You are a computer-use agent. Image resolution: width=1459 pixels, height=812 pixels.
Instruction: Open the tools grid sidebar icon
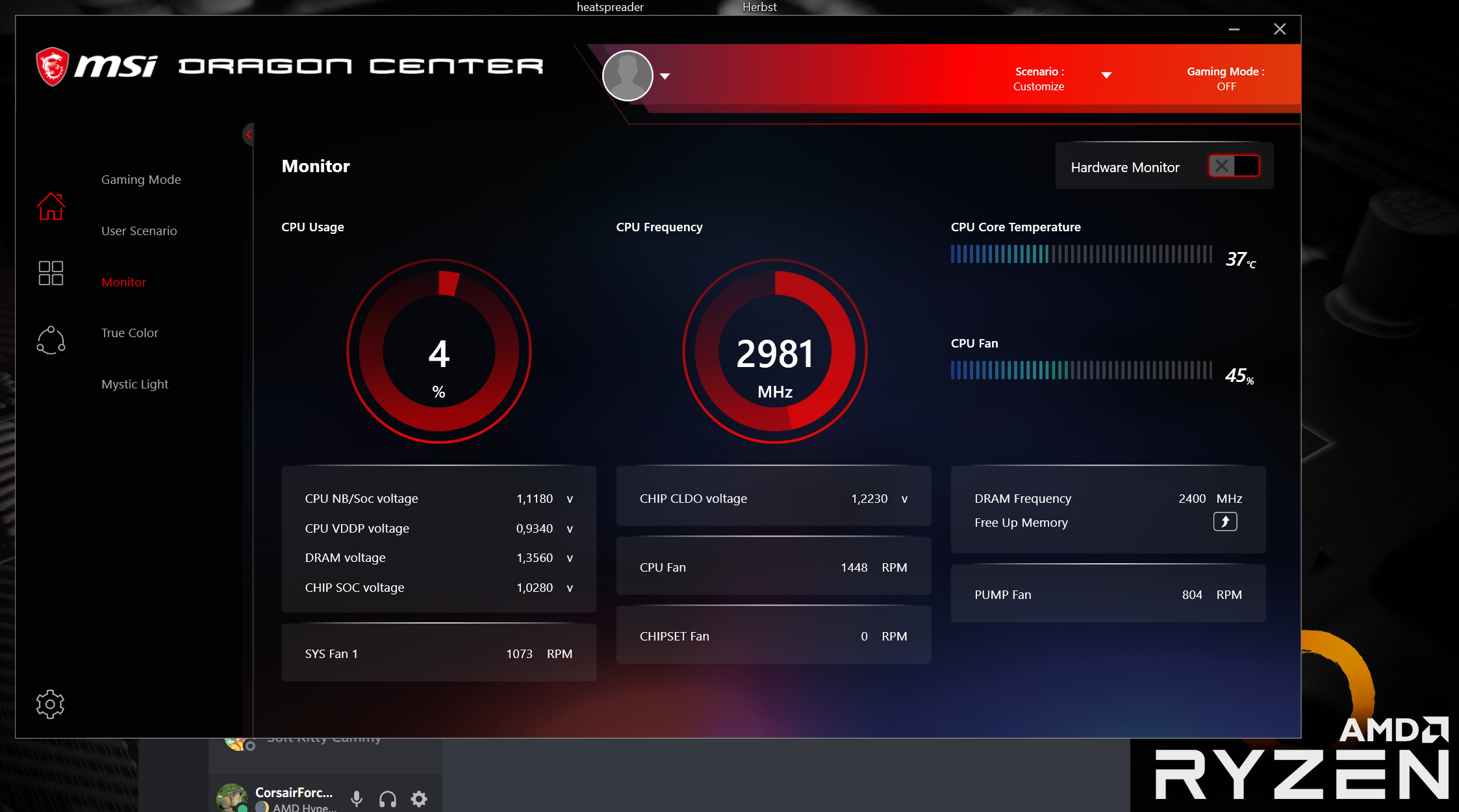[x=51, y=273]
